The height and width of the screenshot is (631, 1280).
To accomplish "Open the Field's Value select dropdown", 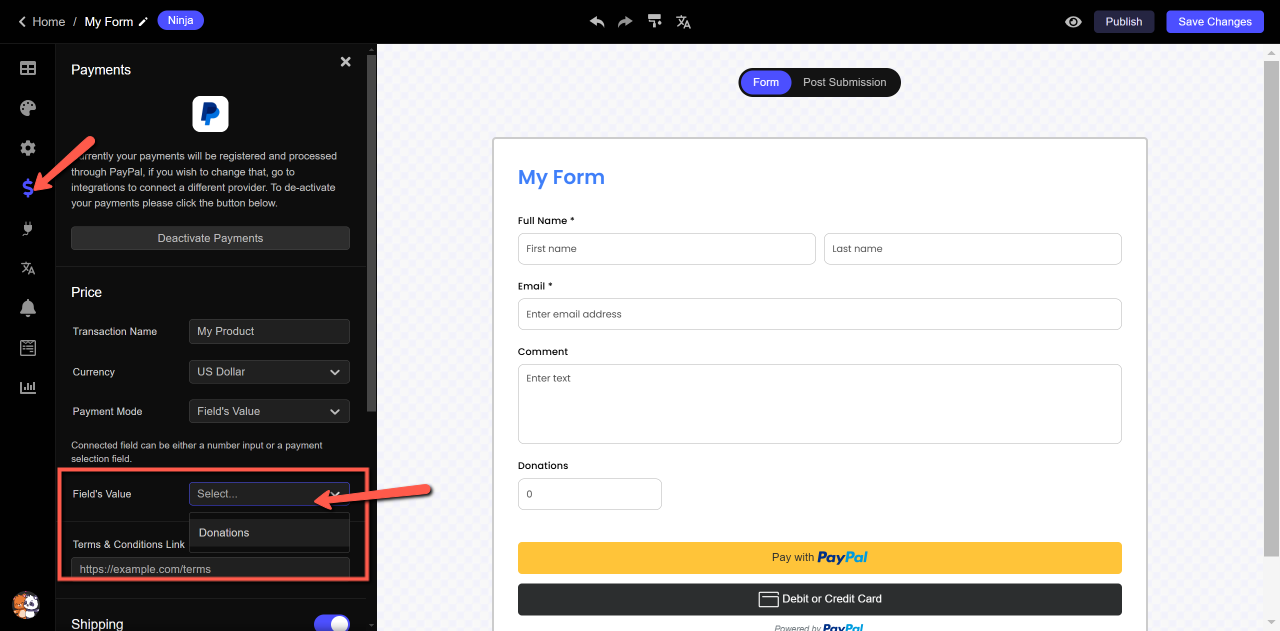I will [269, 494].
